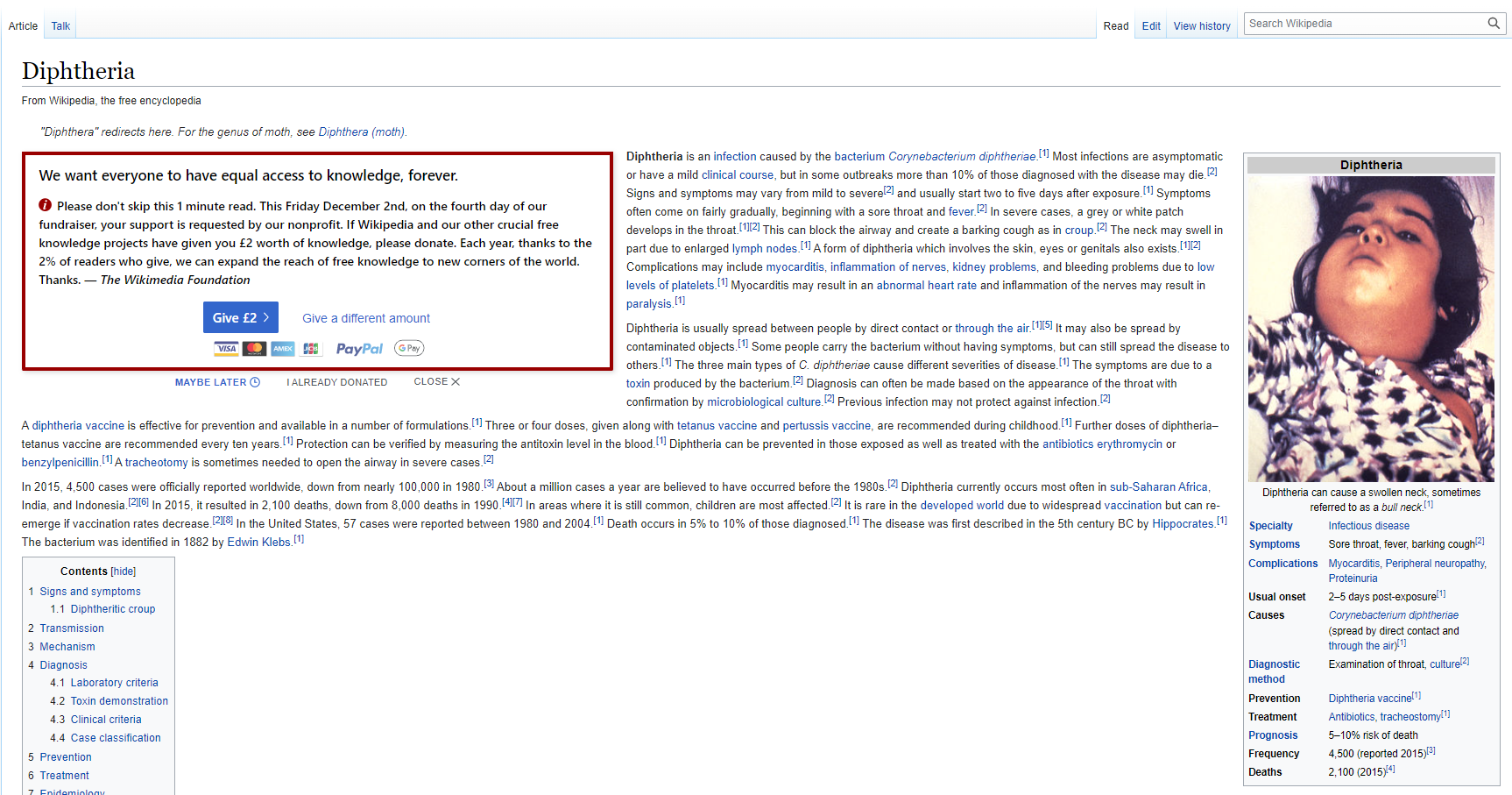
Task: Jump to Clinical criteria subsection
Action: pyautogui.click(x=106, y=720)
